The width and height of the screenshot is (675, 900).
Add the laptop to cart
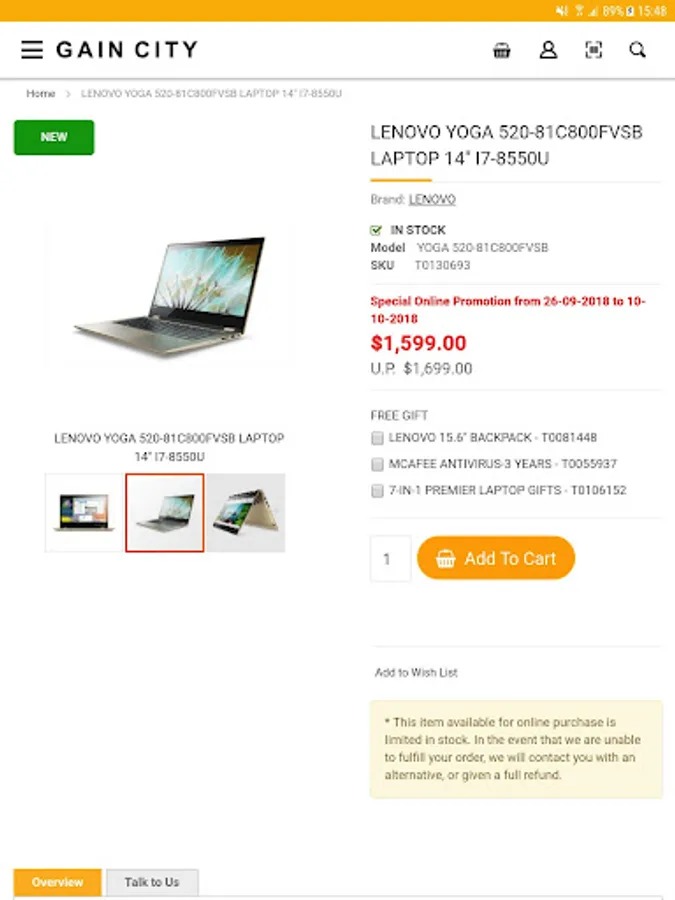click(496, 558)
